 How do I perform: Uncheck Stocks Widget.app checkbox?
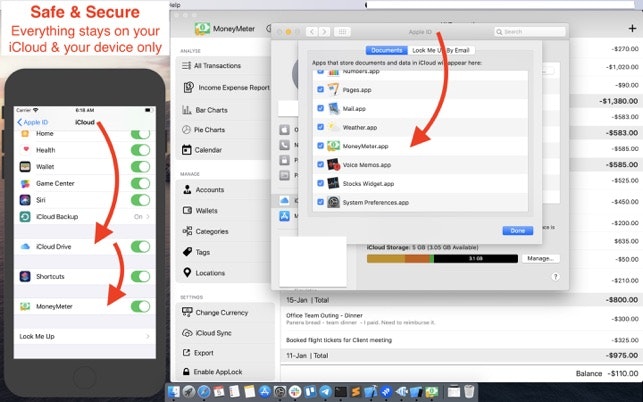point(320,183)
